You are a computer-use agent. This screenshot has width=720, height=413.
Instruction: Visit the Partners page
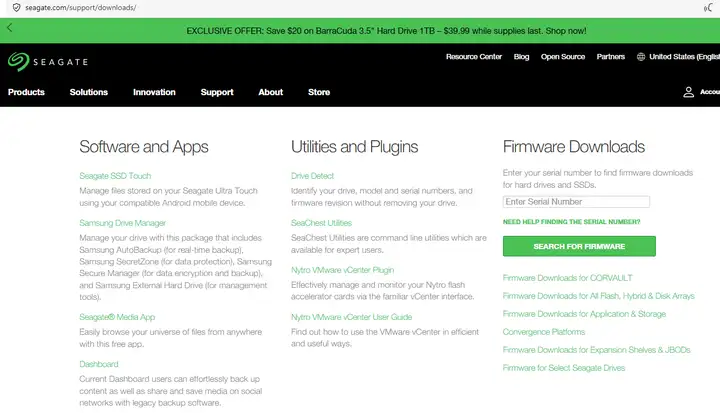click(611, 57)
